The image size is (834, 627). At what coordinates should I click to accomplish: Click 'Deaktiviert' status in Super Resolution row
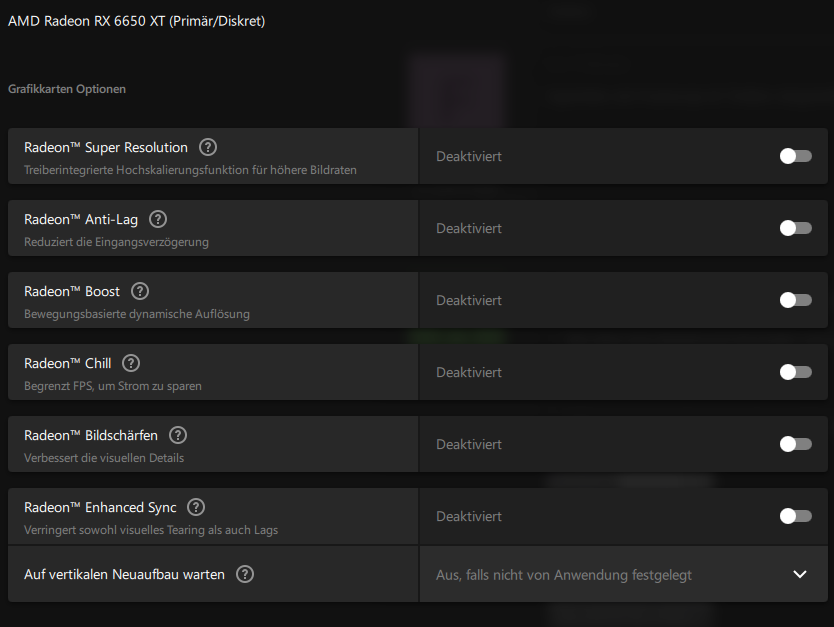click(469, 156)
